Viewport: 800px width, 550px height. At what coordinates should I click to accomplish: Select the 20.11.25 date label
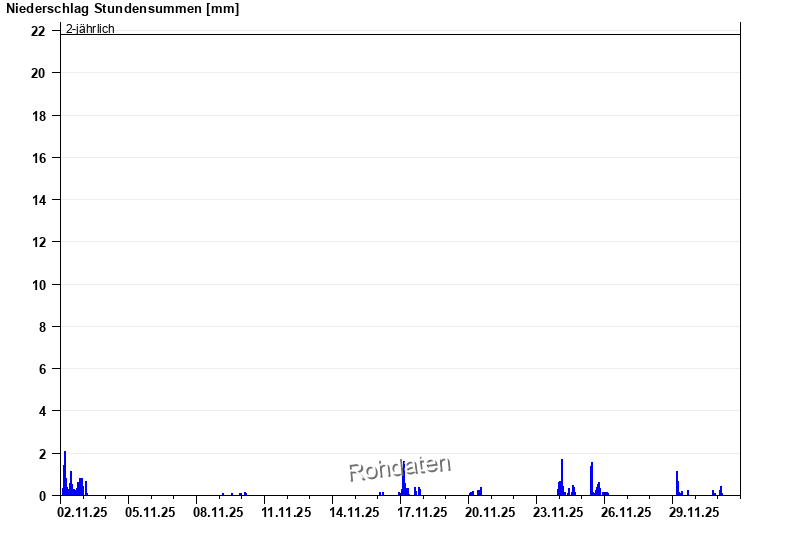pyautogui.click(x=490, y=512)
